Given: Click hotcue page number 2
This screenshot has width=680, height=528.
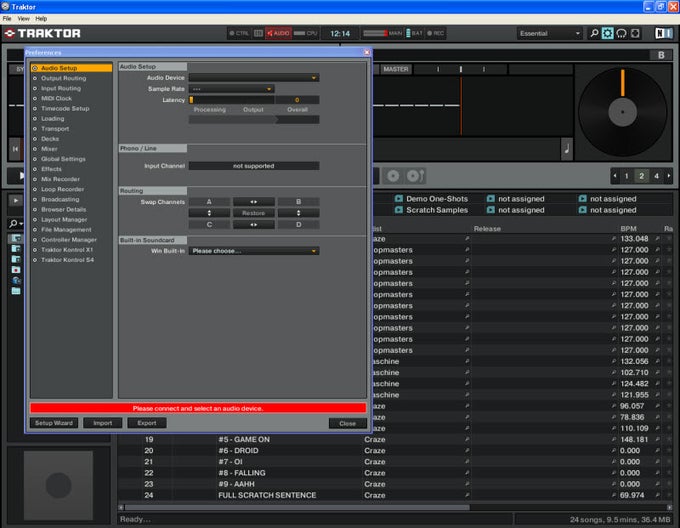Looking at the screenshot, I should pyautogui.click(x=641, y=176).
